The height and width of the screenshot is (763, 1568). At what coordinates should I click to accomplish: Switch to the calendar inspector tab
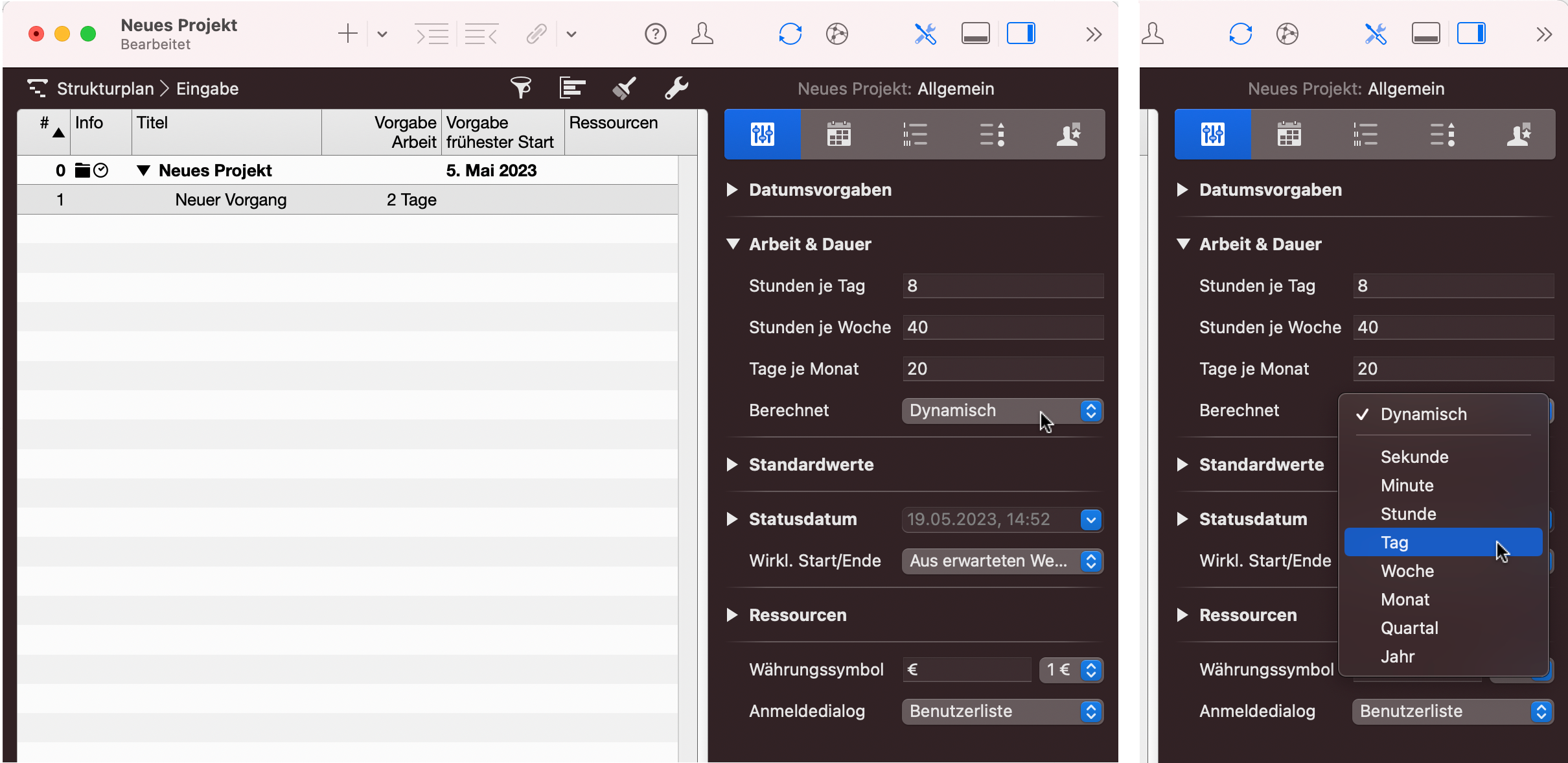tap(838, 134)
